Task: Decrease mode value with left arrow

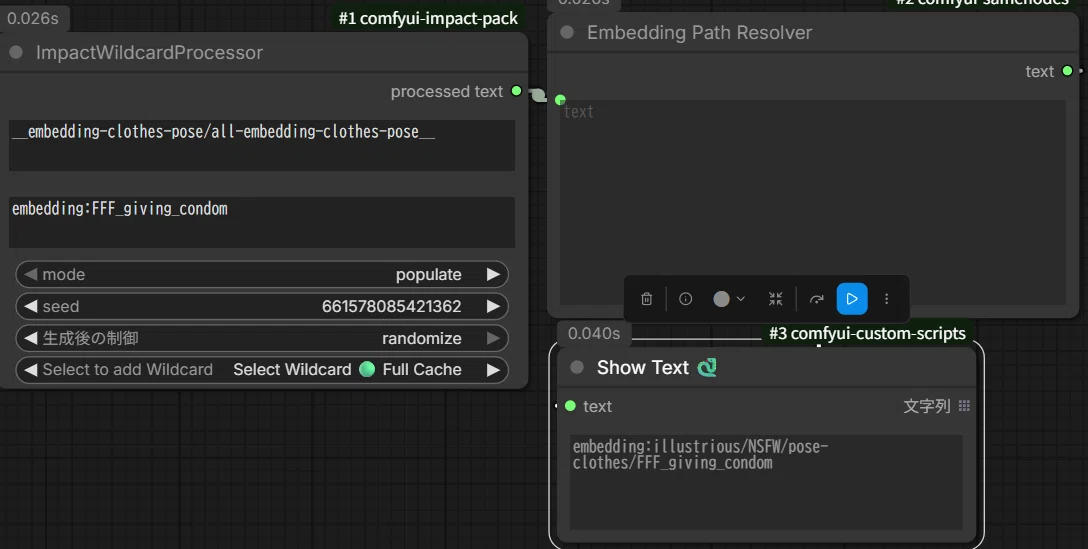Action: [x=31, y=274]
